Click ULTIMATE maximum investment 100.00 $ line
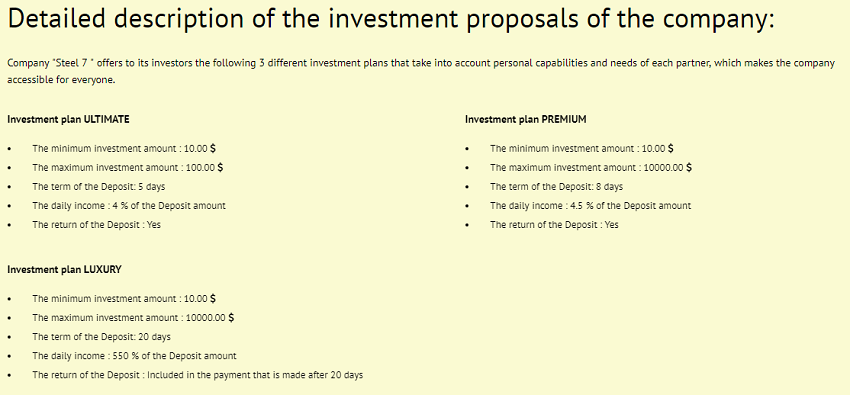 [128, 167]
